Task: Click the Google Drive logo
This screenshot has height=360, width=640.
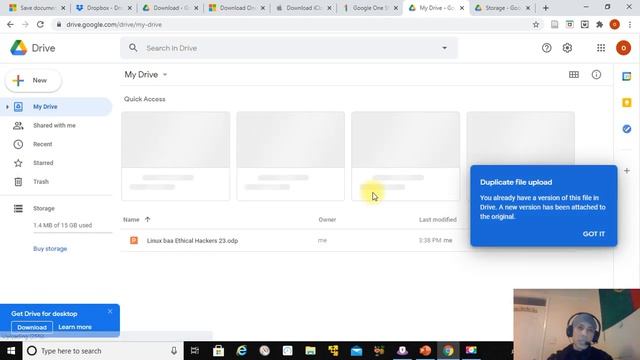Action: click(19, 48)
